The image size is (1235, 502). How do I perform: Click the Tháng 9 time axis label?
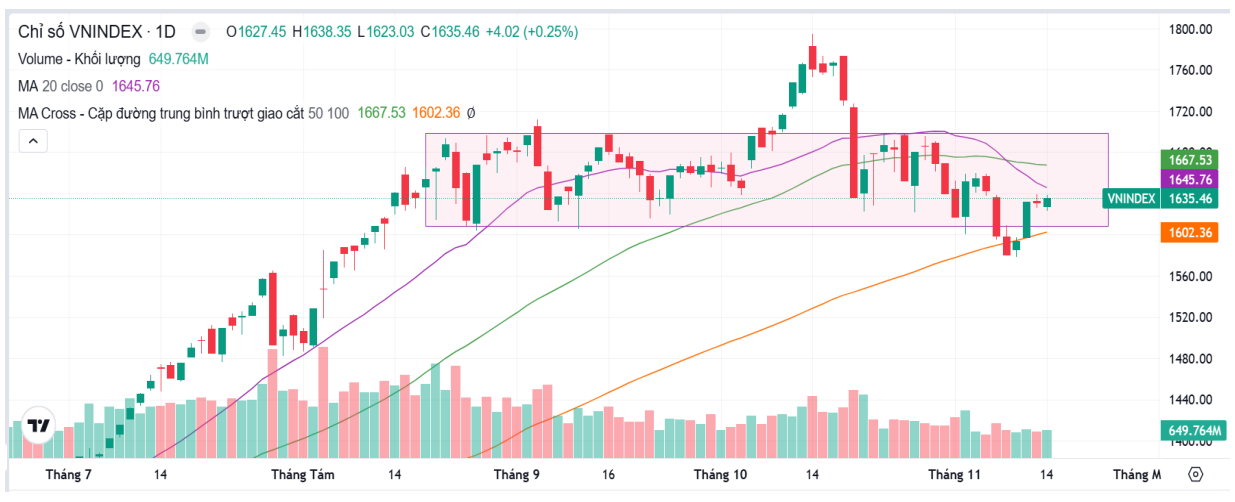517,475
